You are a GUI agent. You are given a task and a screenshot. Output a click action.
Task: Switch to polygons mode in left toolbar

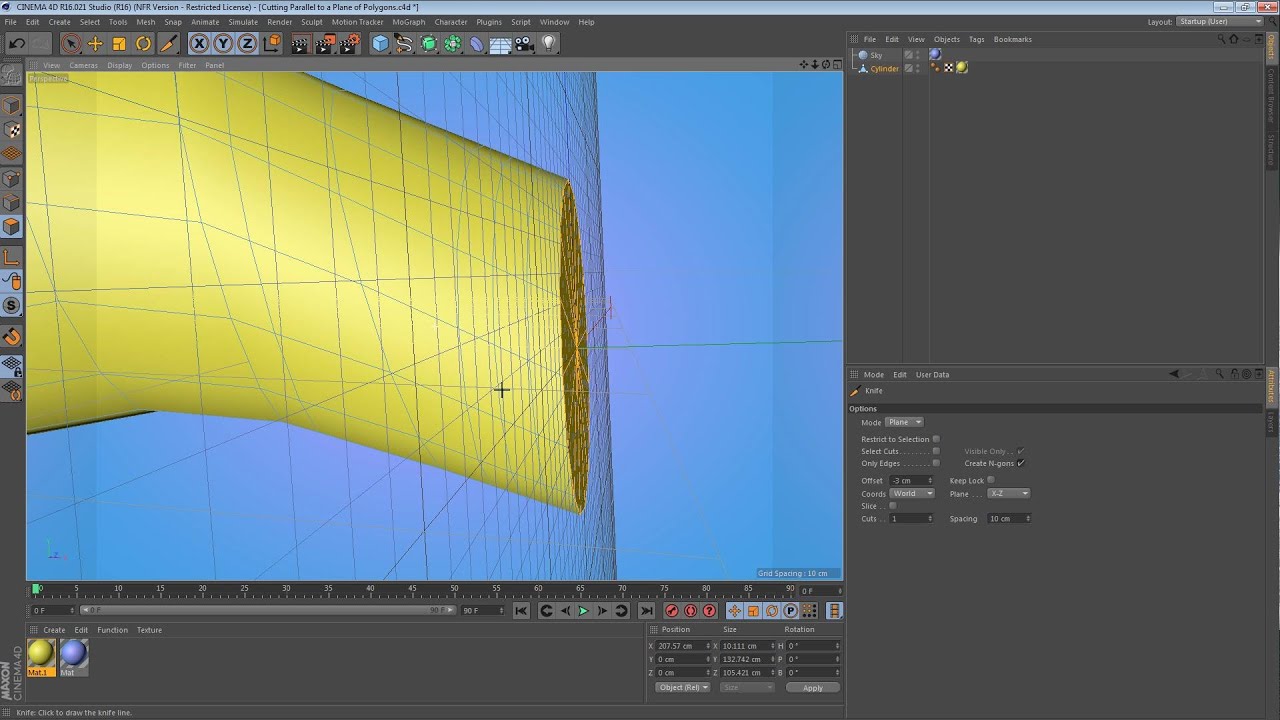(x=12, y=226)
